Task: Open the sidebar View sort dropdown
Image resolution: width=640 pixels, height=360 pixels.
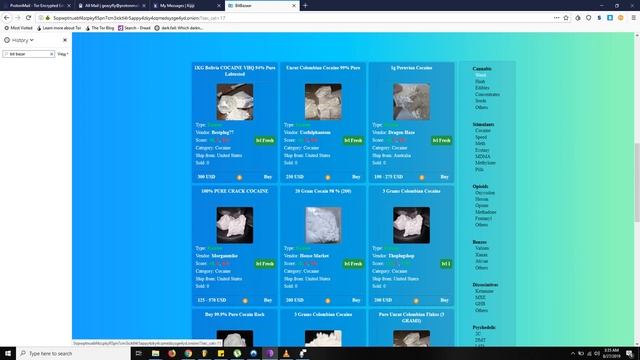Action: pos(62,54)
